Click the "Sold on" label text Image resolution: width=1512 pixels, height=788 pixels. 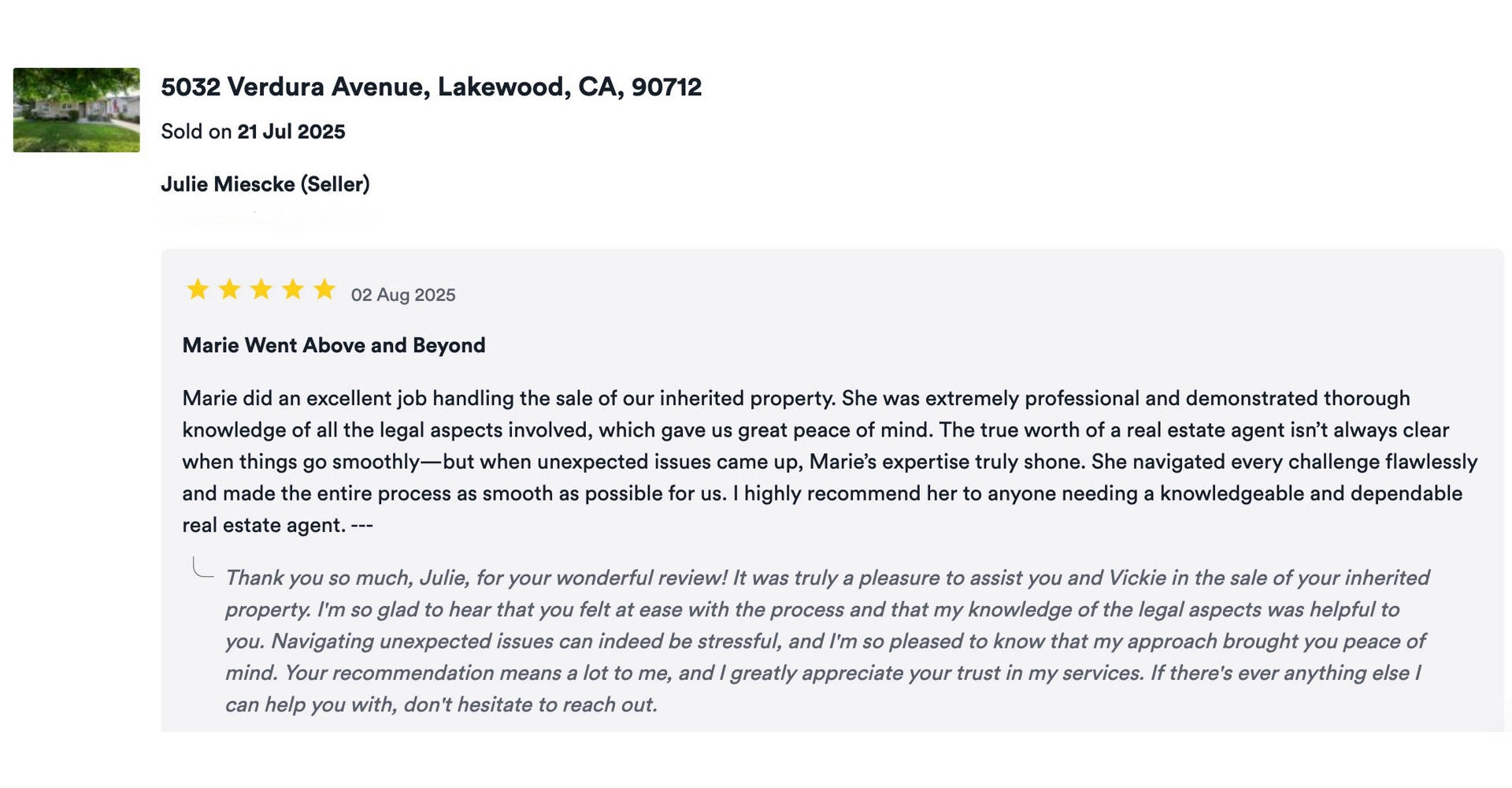point(196,132)
